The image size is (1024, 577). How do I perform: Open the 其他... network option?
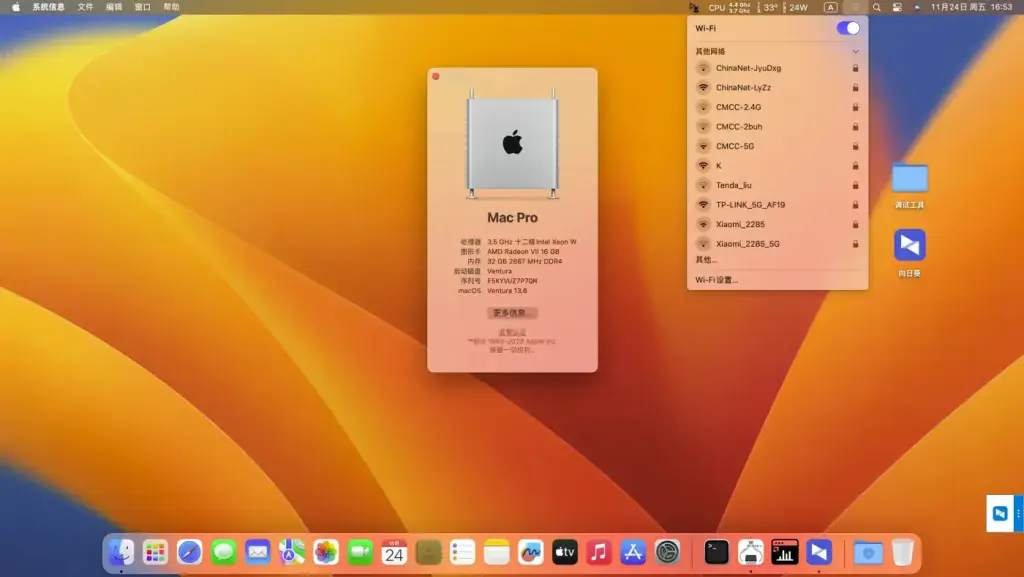[x=706, y=260]
